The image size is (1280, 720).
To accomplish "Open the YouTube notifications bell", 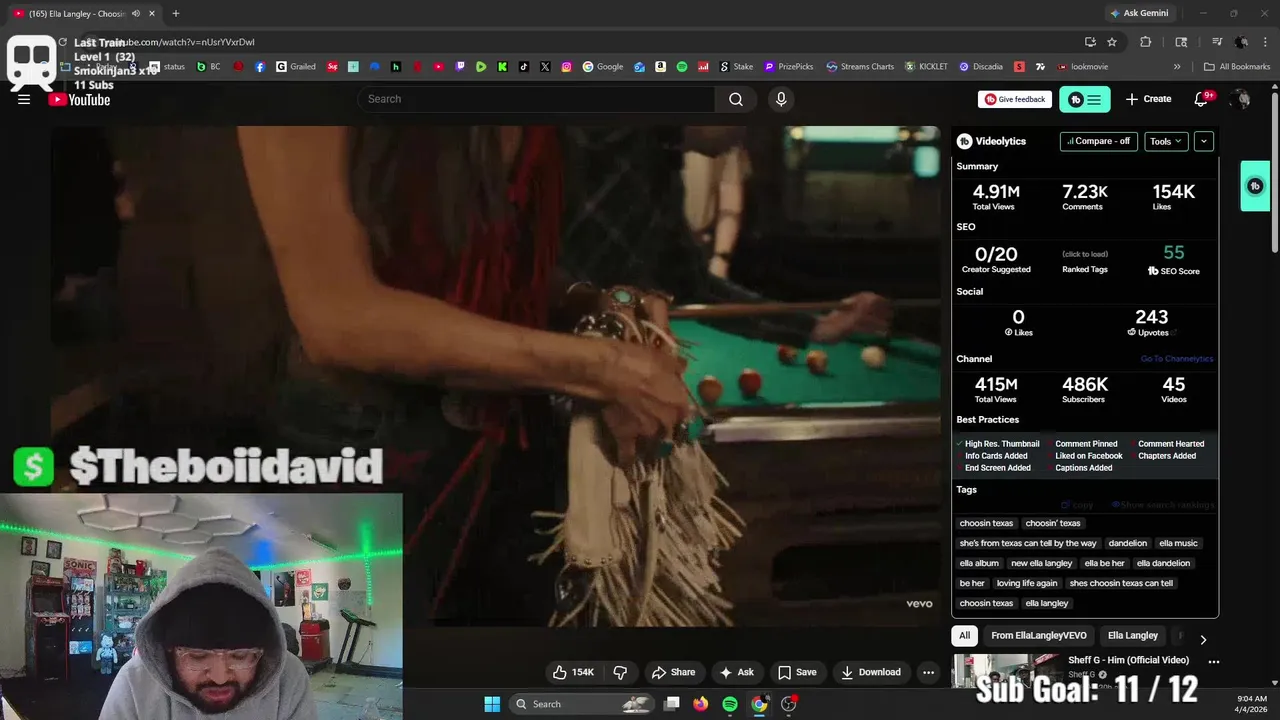I will [x=1202, y=99].
